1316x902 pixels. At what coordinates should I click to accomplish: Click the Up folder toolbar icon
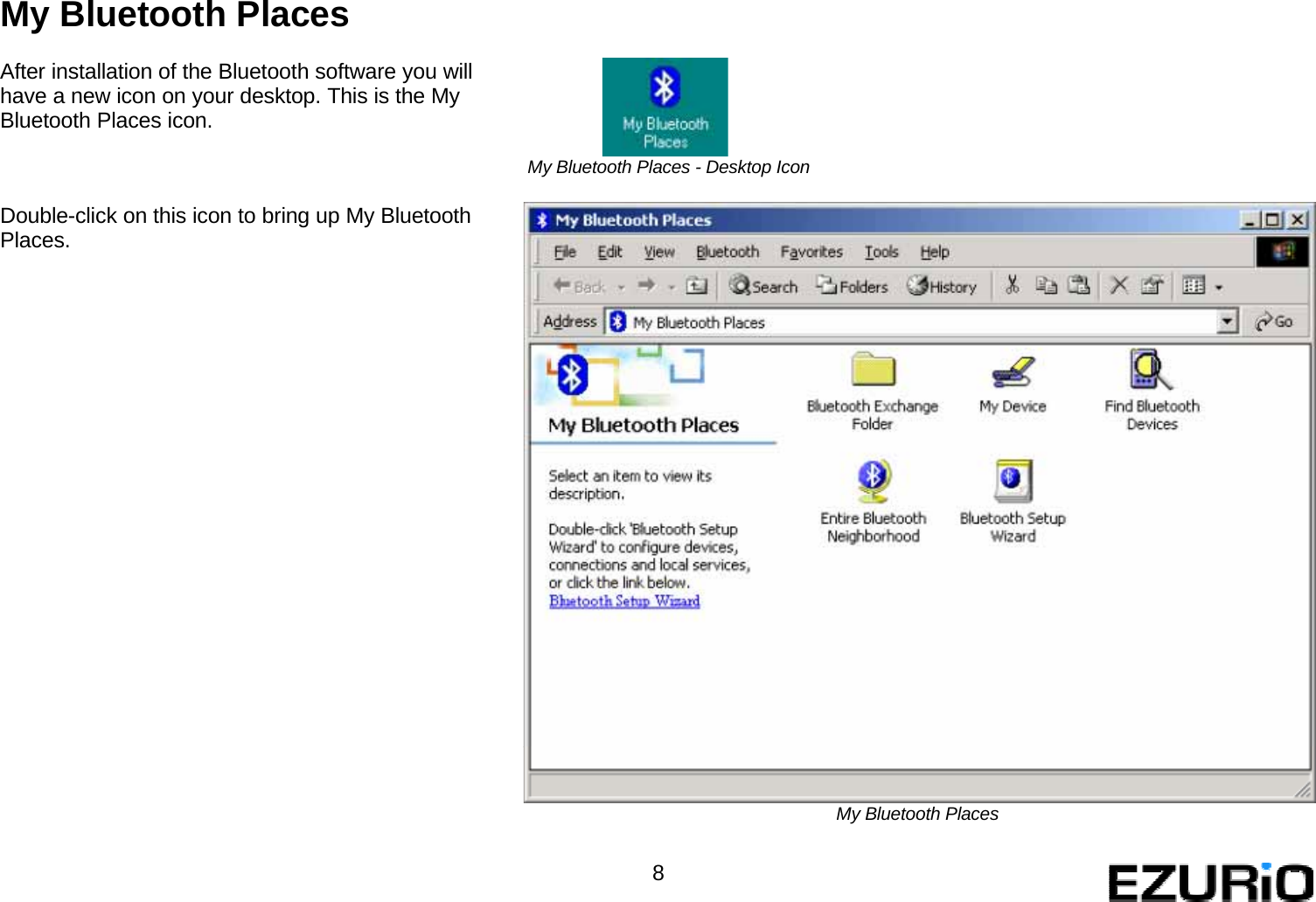coord(697,285)
